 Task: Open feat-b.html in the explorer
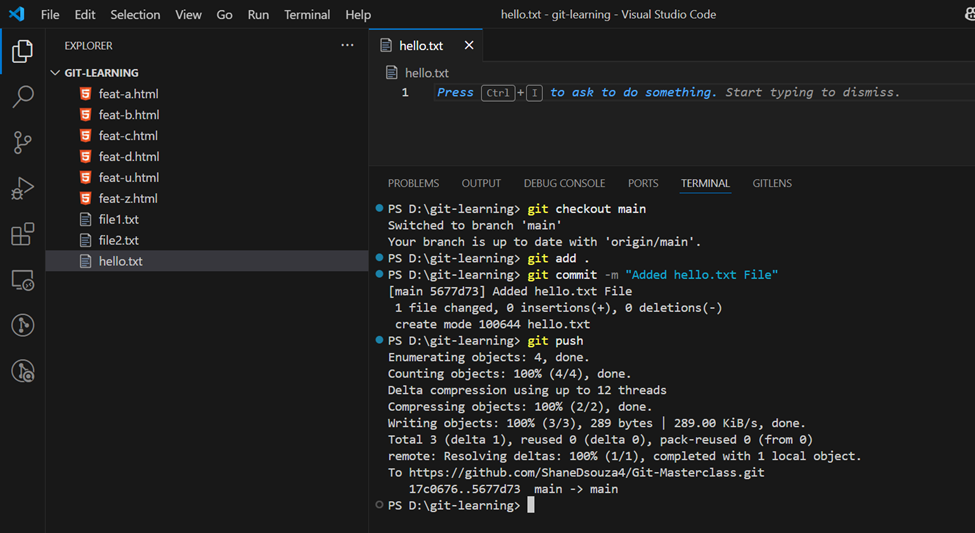coord(207,115)
